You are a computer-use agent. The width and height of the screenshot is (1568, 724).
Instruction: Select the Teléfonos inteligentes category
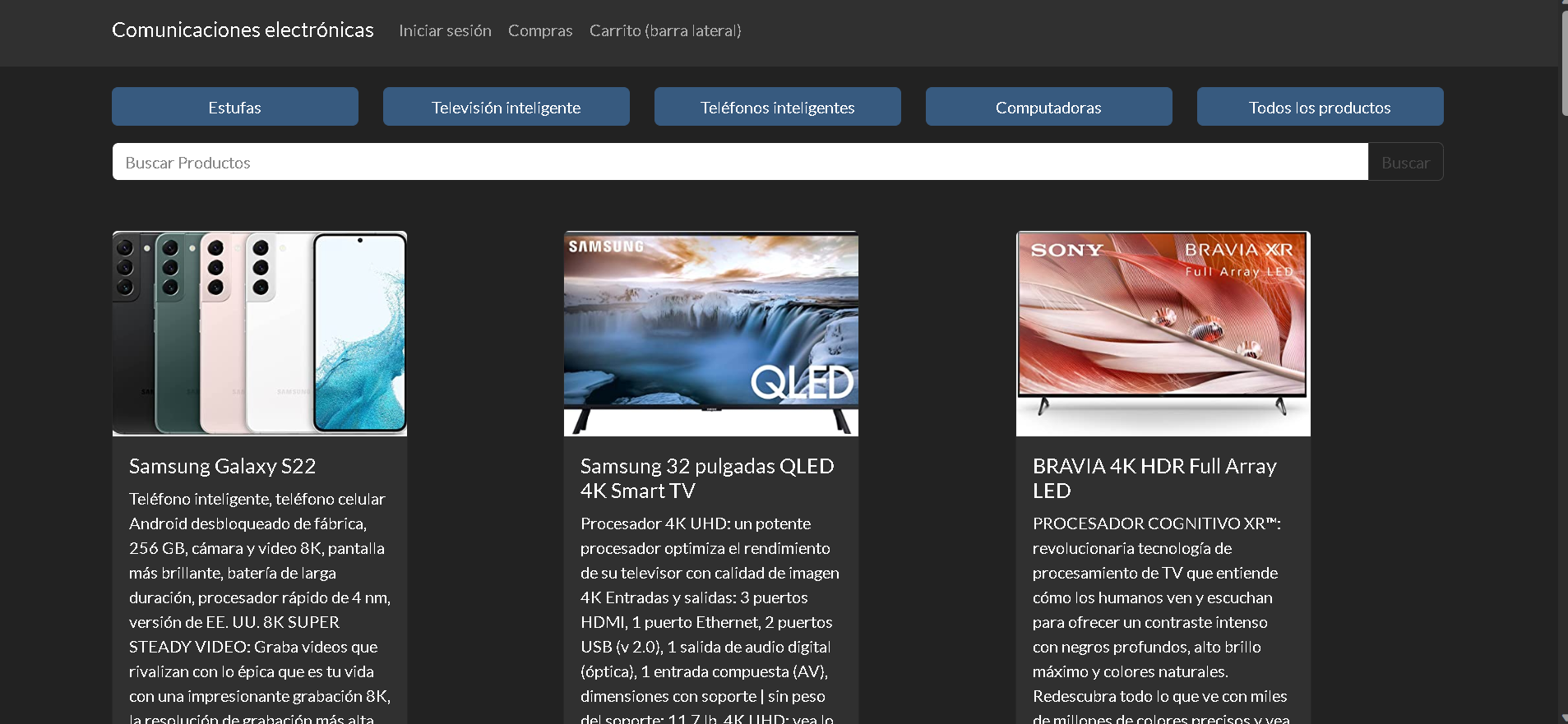coord(778,107)
